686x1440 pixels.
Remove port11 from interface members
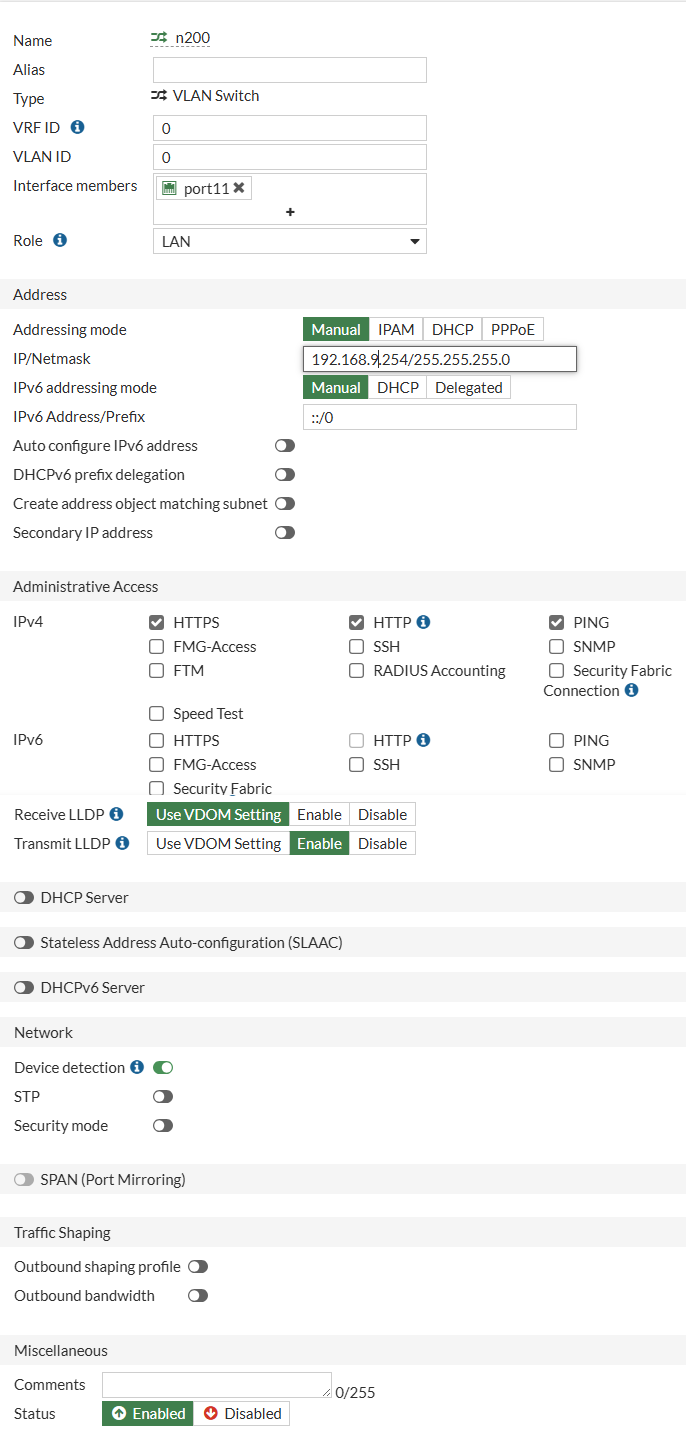point(239,188)
